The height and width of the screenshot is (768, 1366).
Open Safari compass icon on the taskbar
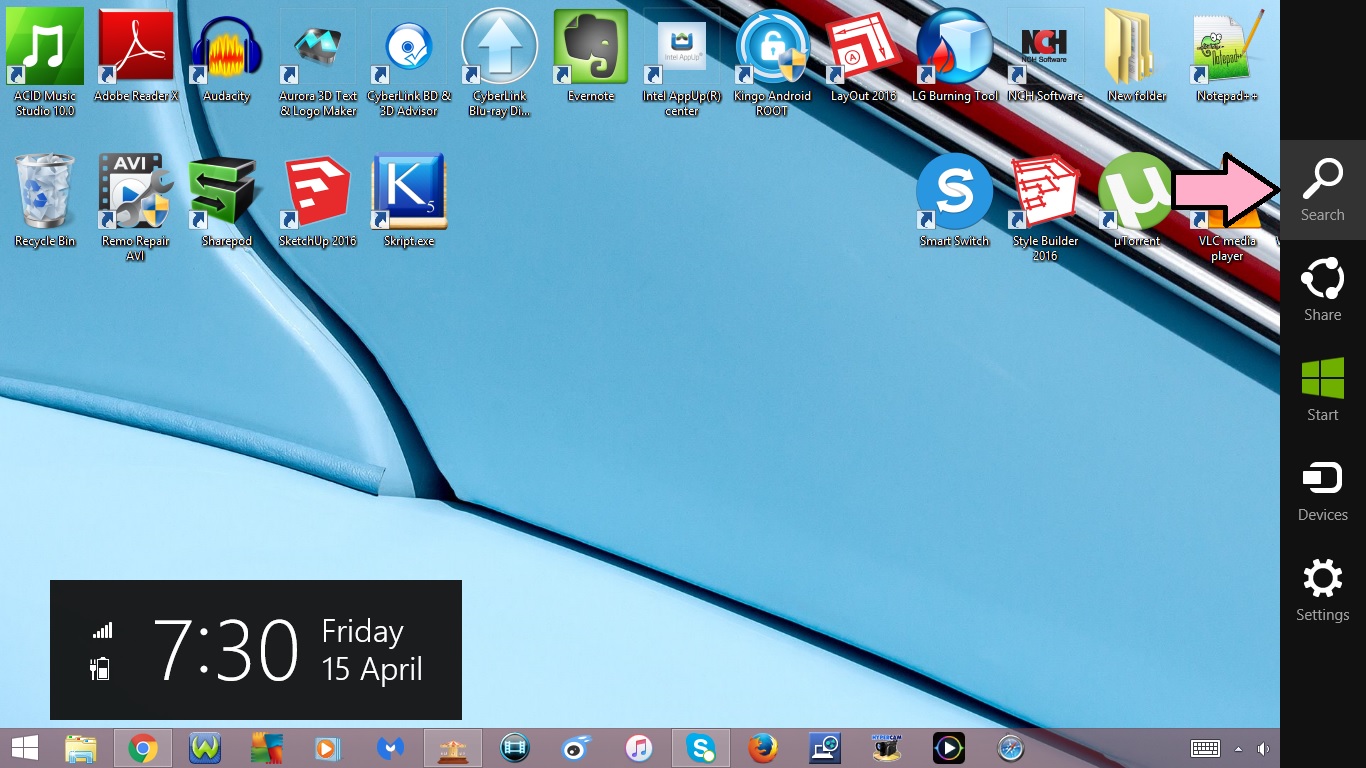(1011, 748)
